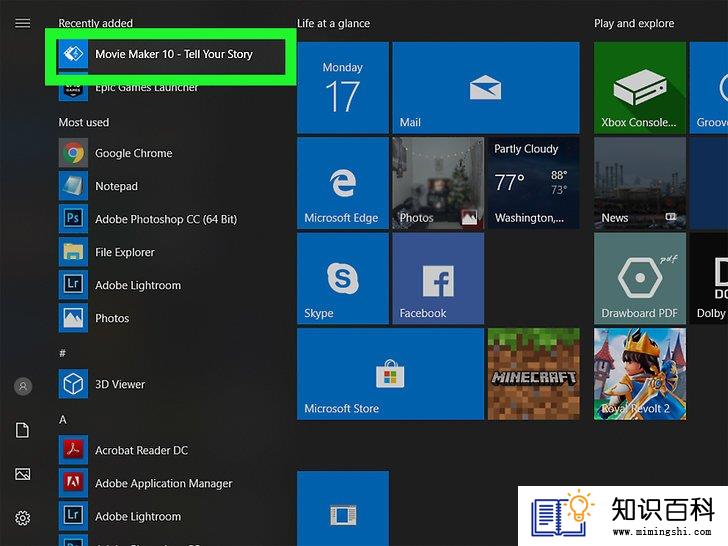The height and width of the screenshot is (546, 728).
Task: Launch Adobe Photoshop CC (64 Bit)
Action: (x=171, y=219)
